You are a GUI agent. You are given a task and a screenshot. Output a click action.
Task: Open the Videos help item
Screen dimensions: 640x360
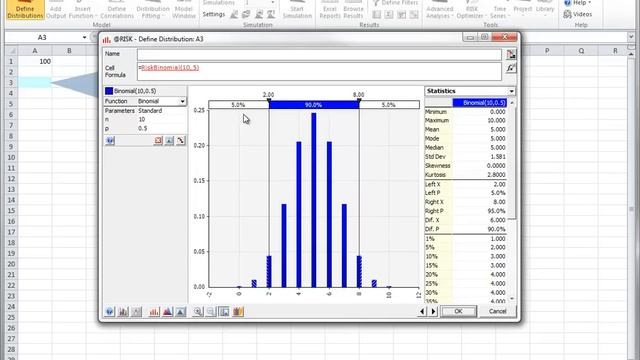(578, 14)
